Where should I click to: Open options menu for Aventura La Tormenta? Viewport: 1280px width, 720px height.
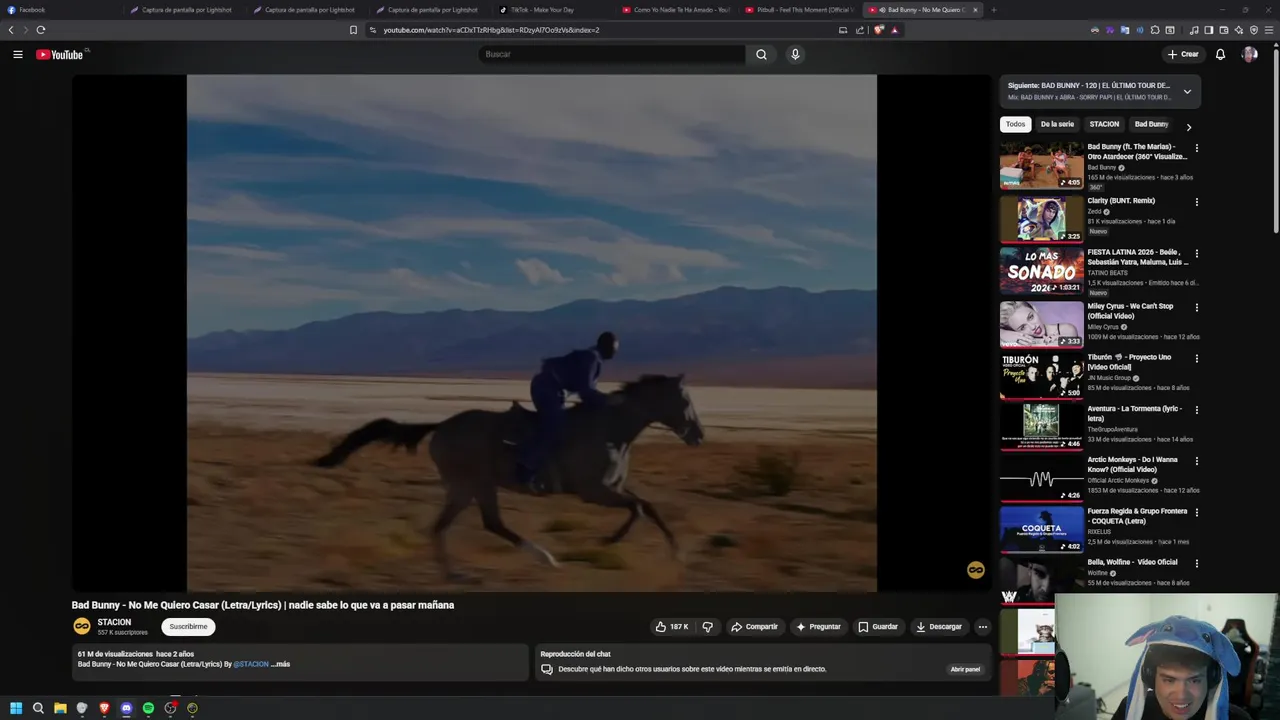coord(1196,410)
